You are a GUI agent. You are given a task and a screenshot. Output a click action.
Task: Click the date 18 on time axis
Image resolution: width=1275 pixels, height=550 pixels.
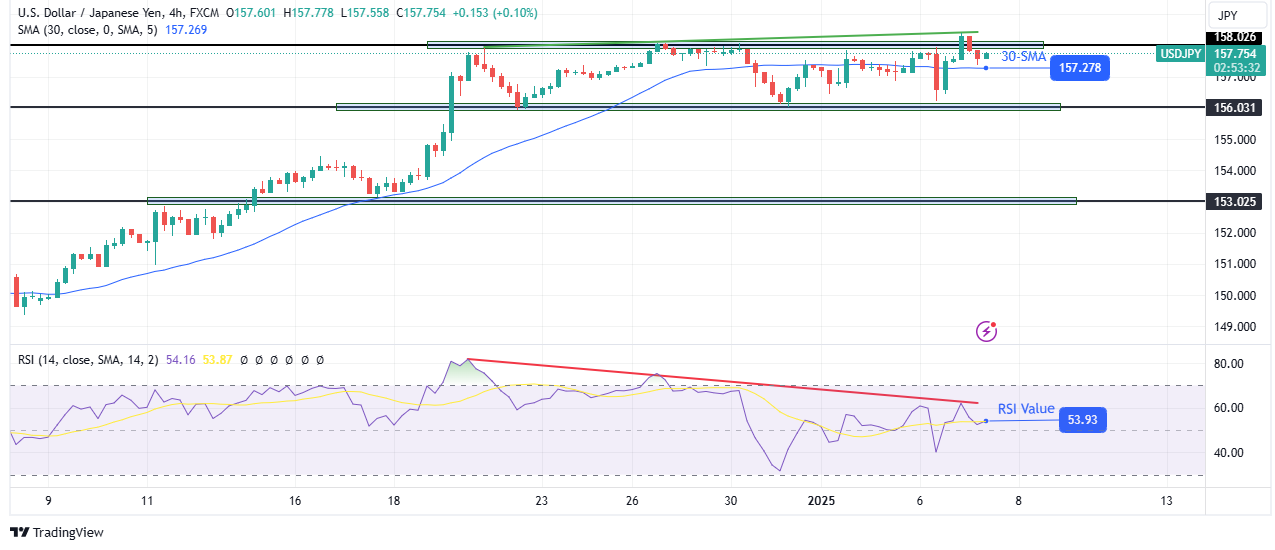point(394,501)
